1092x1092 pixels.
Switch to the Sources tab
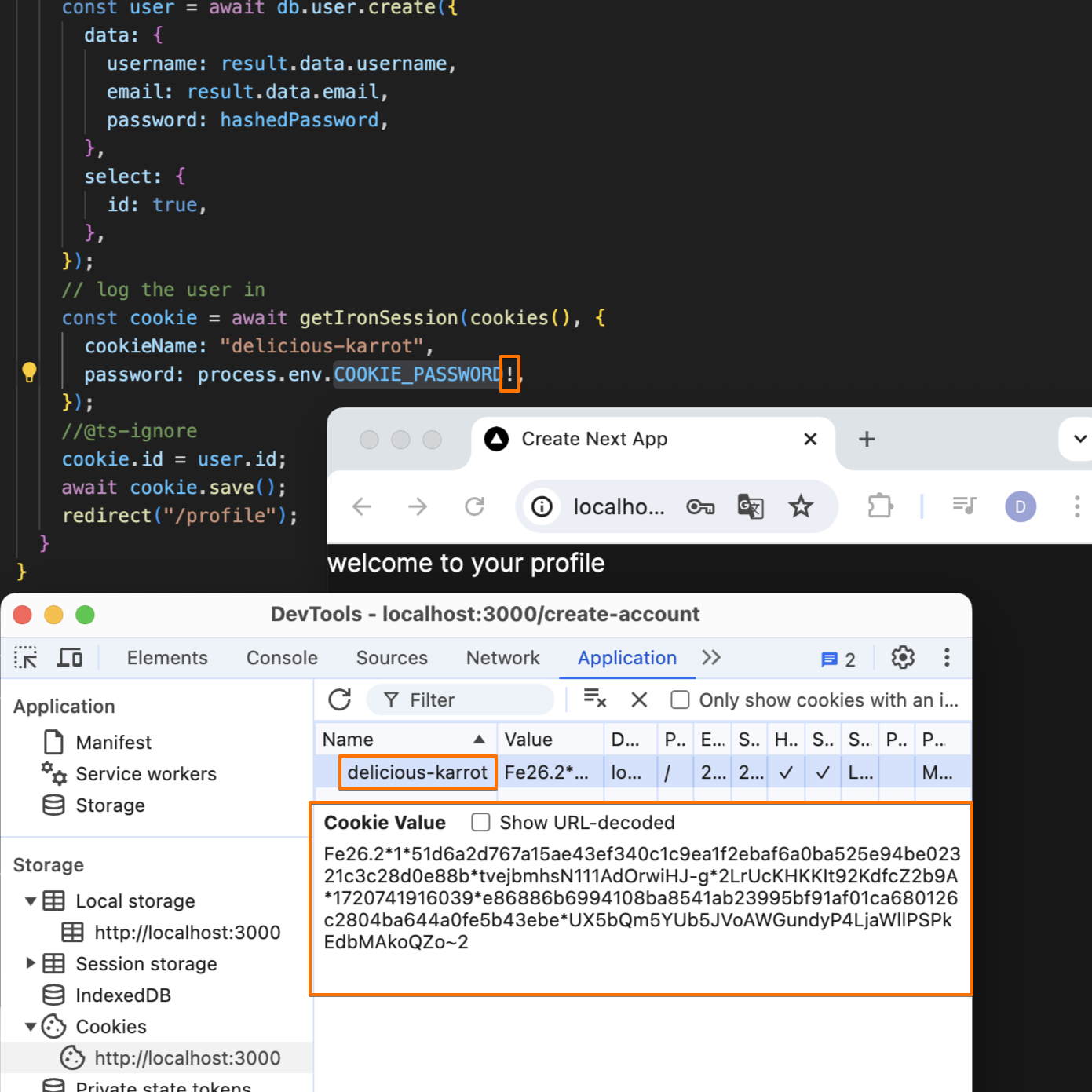click(x=392, y=658)
